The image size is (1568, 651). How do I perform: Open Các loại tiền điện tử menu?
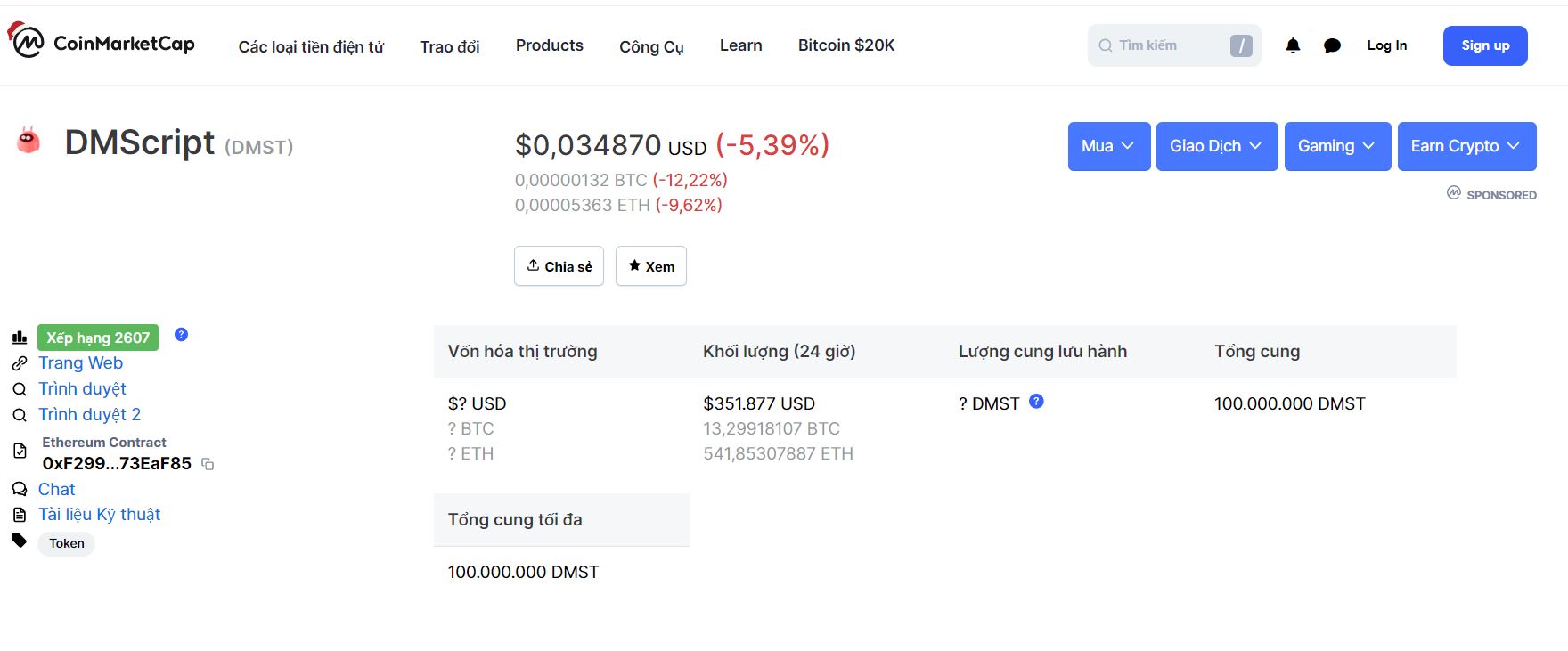coord(311,46)
